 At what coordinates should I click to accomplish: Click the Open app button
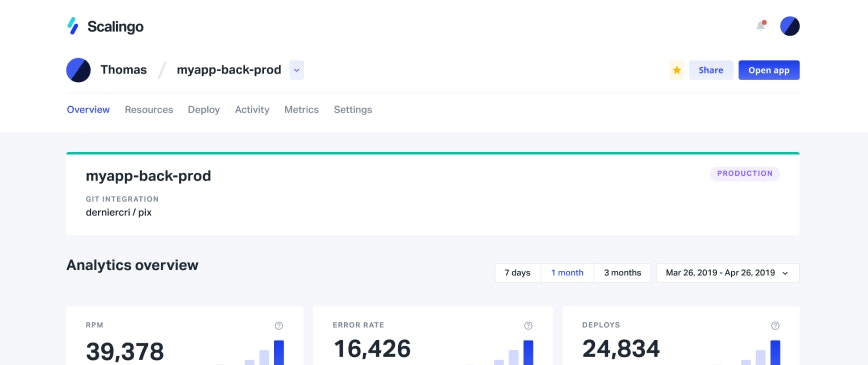pyautogui.click(x=769, y=70)
